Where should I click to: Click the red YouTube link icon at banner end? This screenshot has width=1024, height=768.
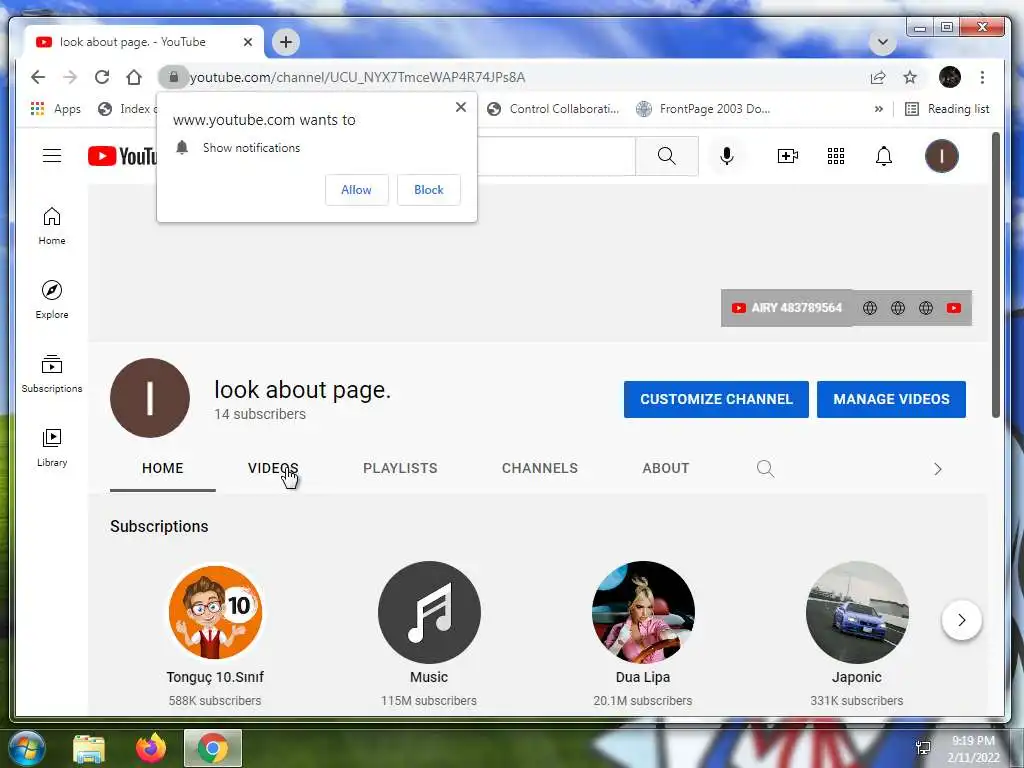(x=953, y=308)
